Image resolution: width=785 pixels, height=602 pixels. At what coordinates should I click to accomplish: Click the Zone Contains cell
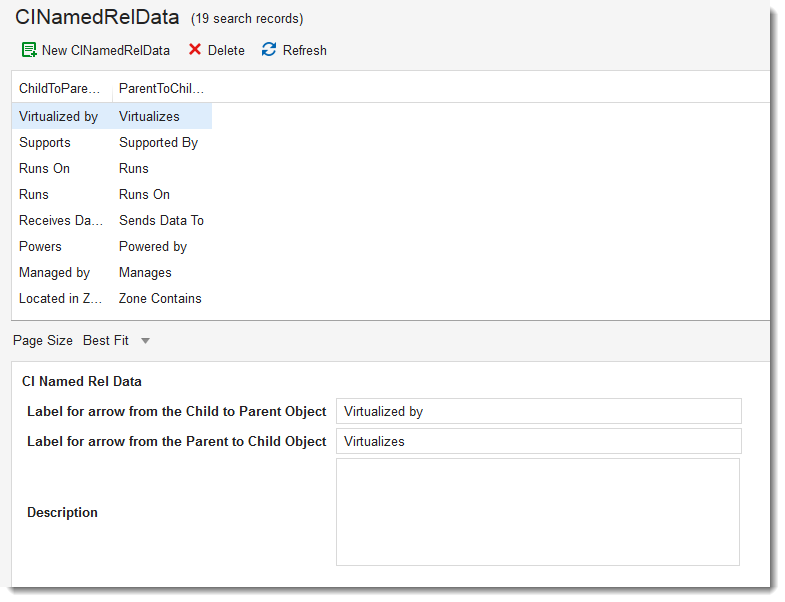click(x=160, y=299)
